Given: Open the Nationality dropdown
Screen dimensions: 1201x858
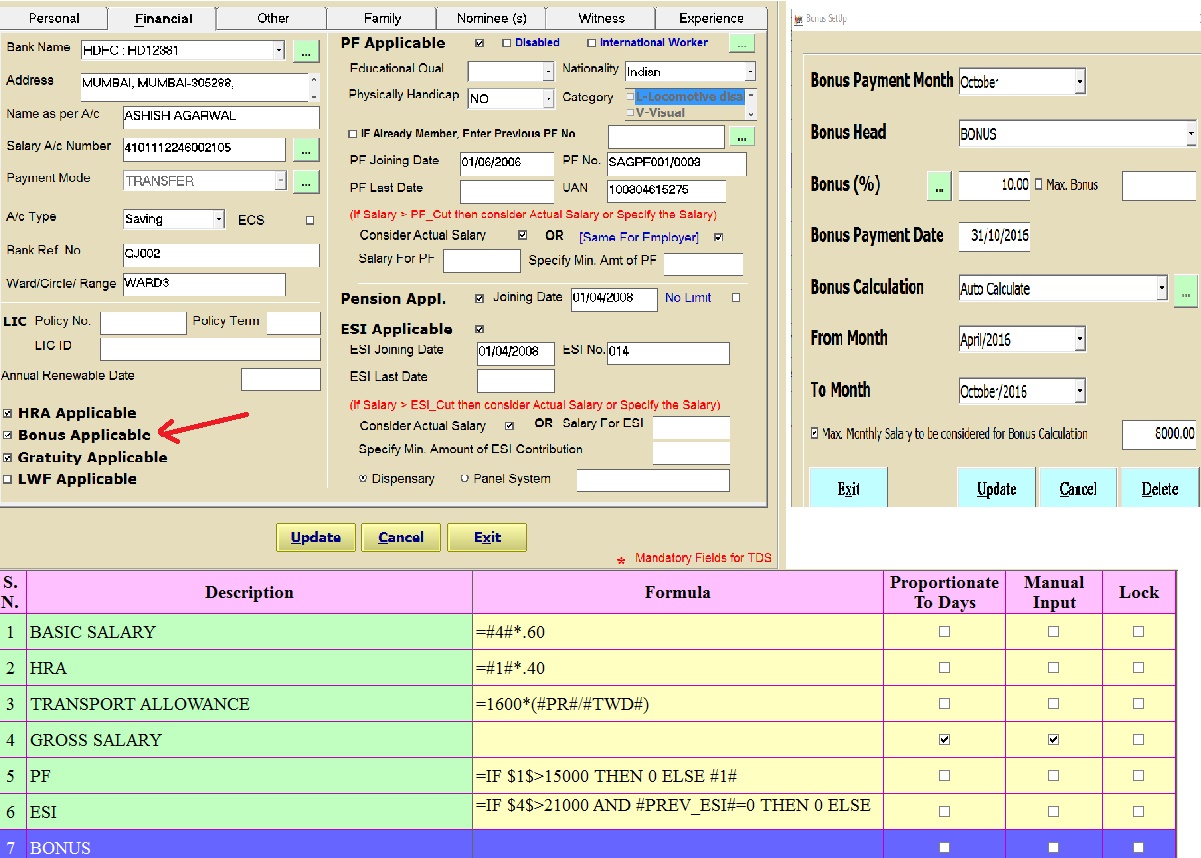Looking at the screenshot, I should (750, 72).
